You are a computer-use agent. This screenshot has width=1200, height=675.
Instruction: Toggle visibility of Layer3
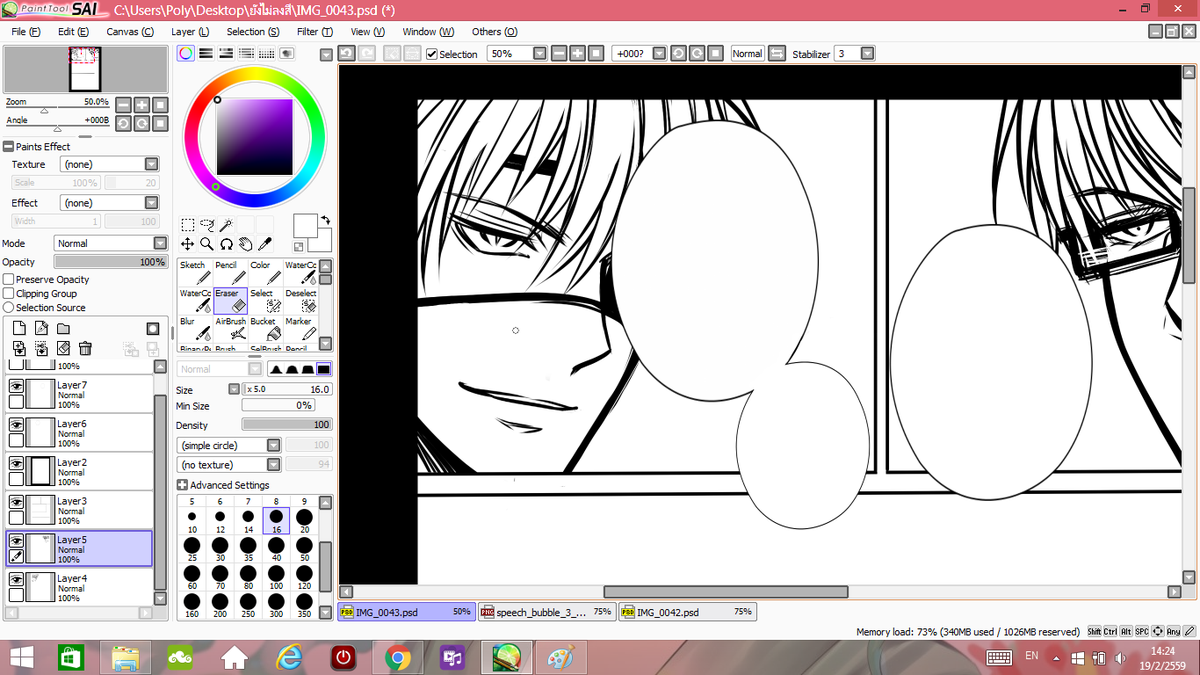pos(16,501)
